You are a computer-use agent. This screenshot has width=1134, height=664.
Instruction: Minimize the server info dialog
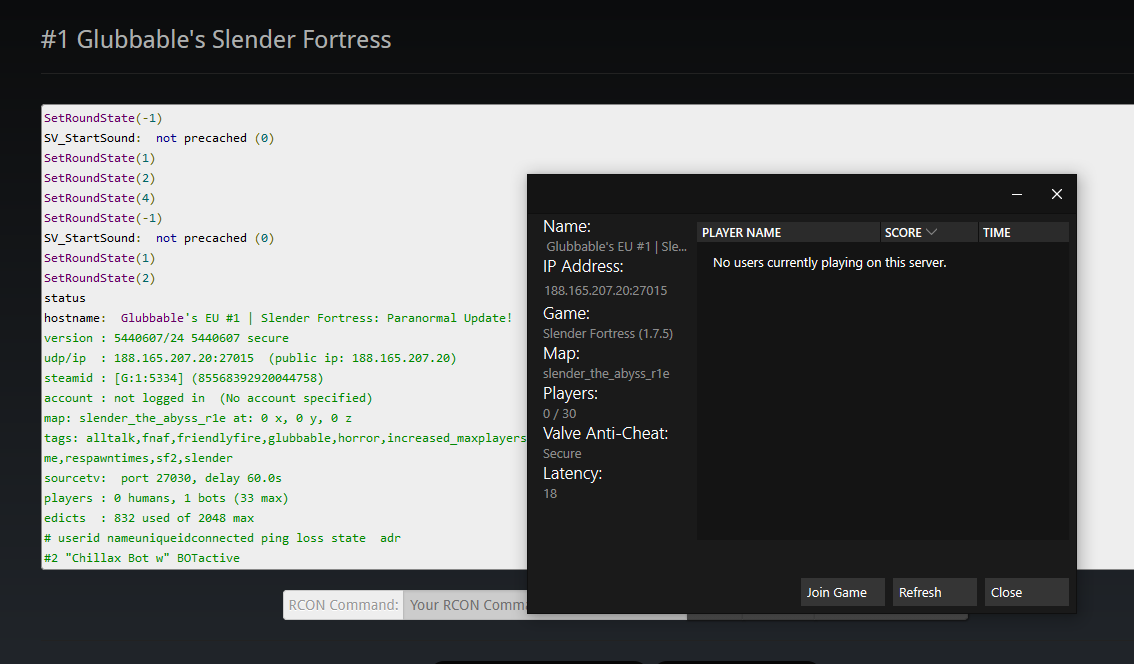[x=1016, y=194]
